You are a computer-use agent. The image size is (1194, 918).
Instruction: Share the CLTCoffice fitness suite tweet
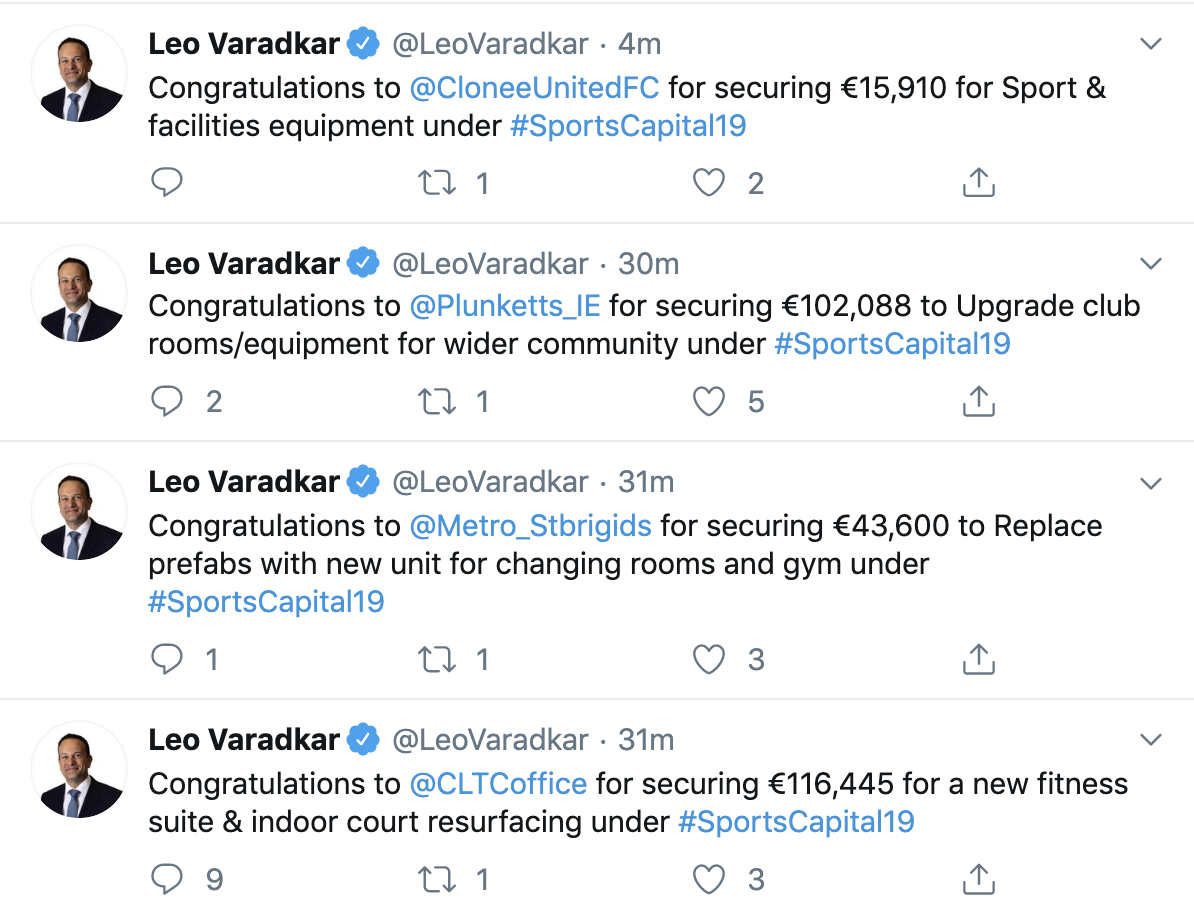tap(978, 879)
